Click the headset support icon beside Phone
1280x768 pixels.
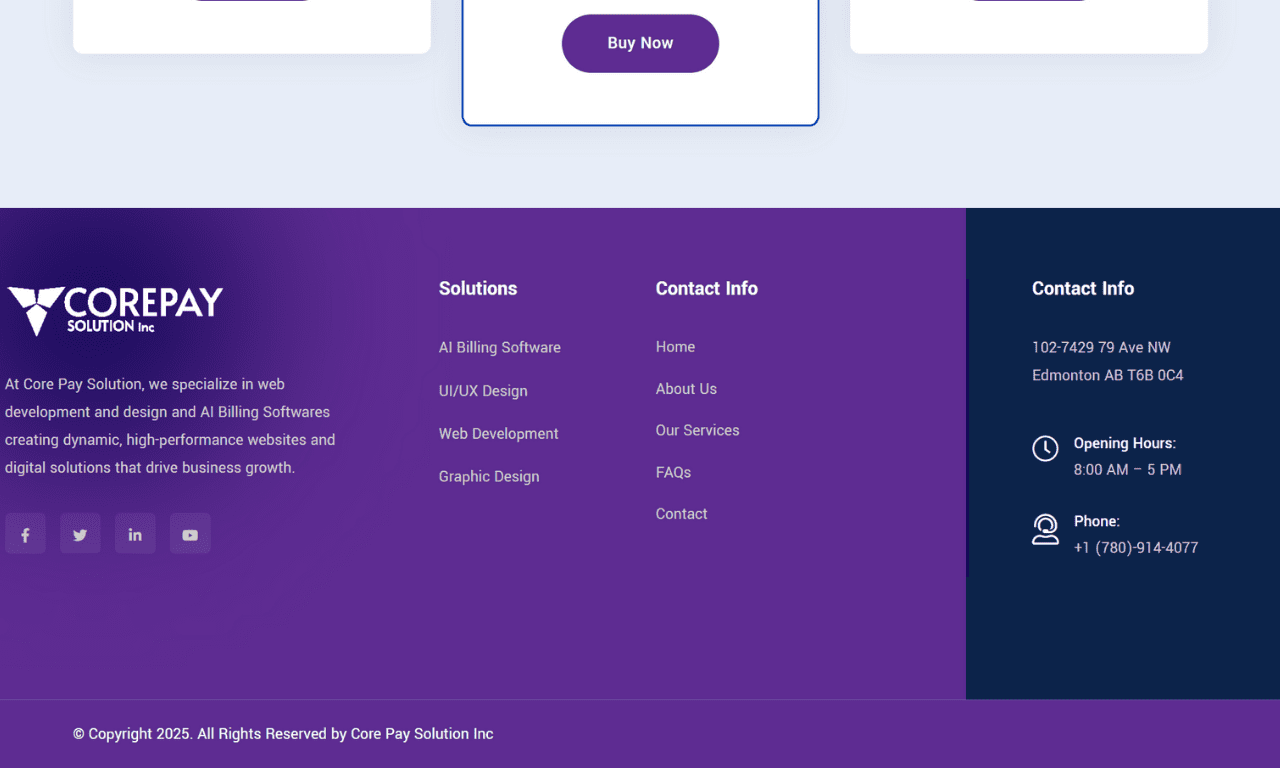(x=1045, y=529)
